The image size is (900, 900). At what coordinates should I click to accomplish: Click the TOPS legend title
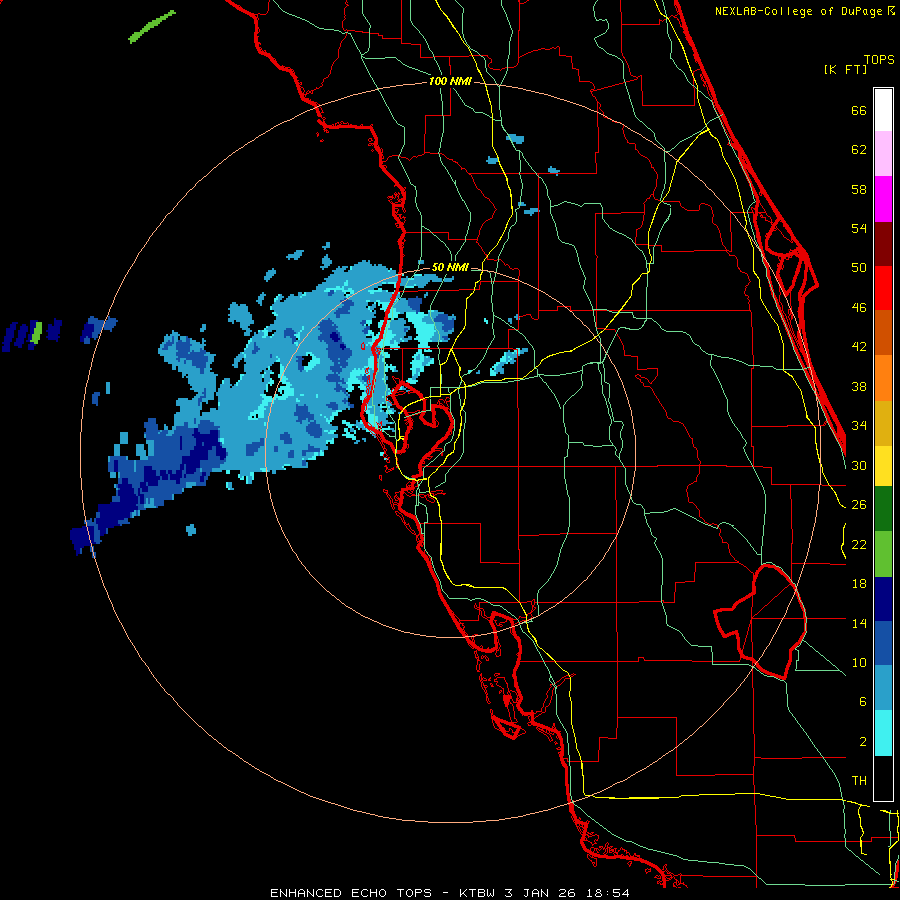[x=879, y=60]
